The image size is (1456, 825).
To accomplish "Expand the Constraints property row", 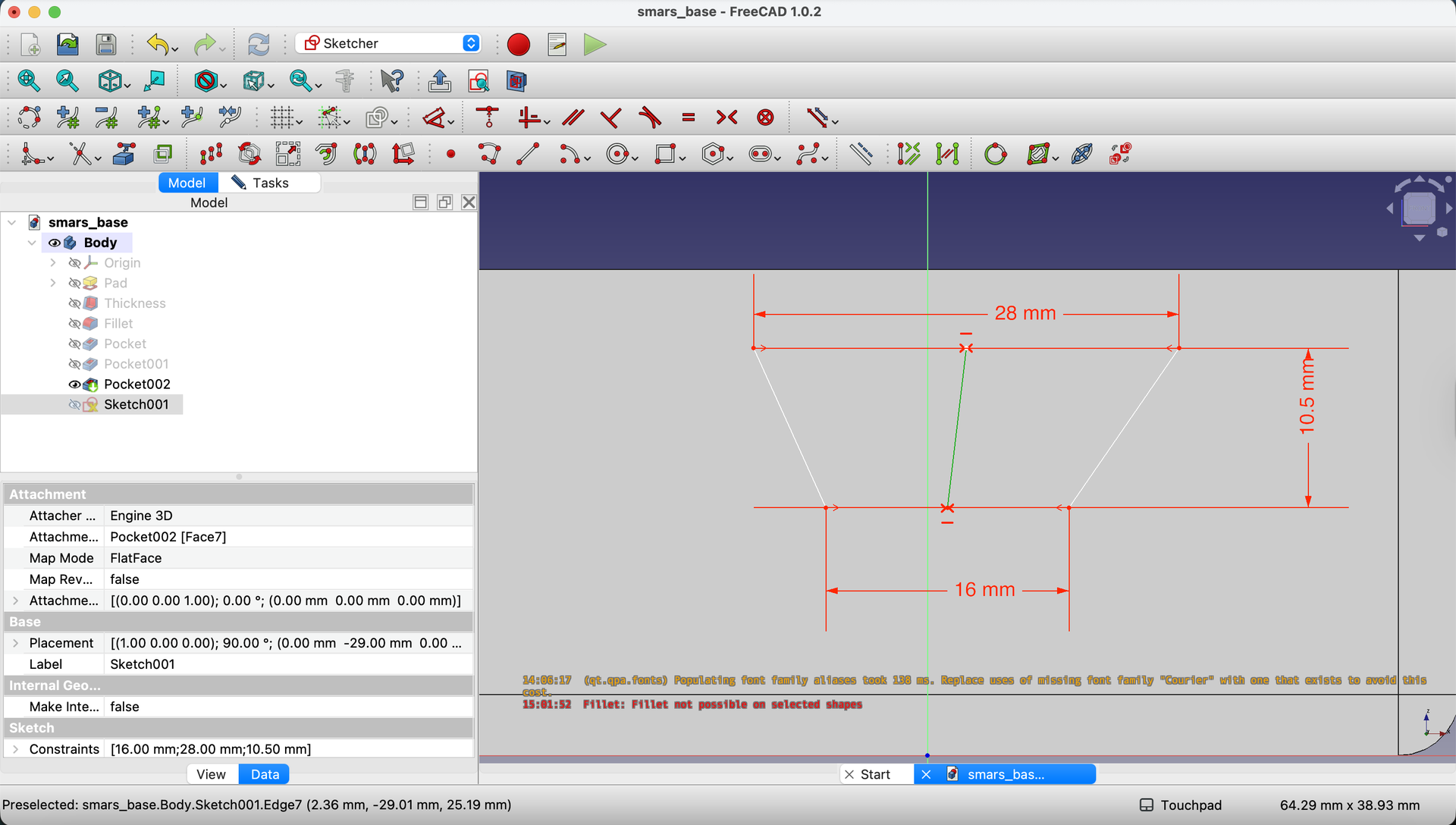I will coord(16,749).
